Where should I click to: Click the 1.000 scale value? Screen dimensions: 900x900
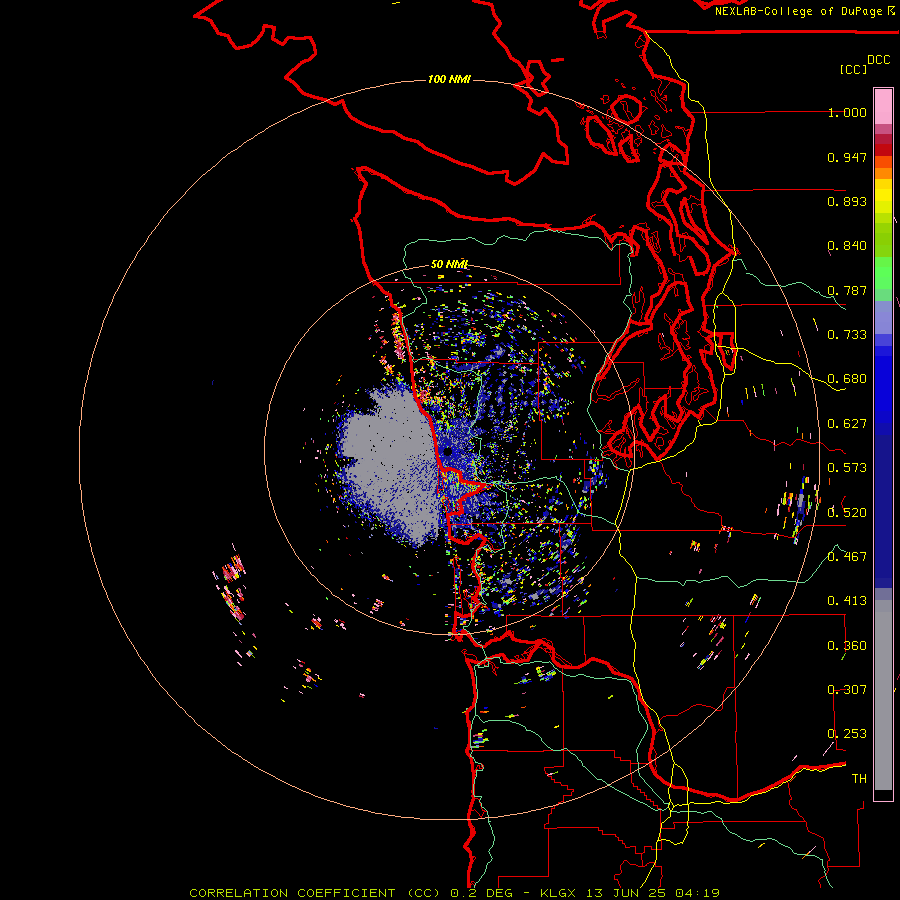(x=847, y=112)
